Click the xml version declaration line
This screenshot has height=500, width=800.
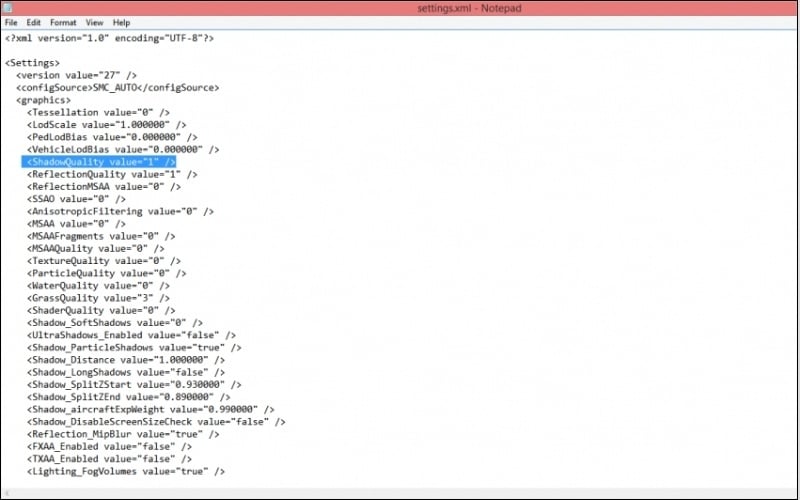click(109, 38)
